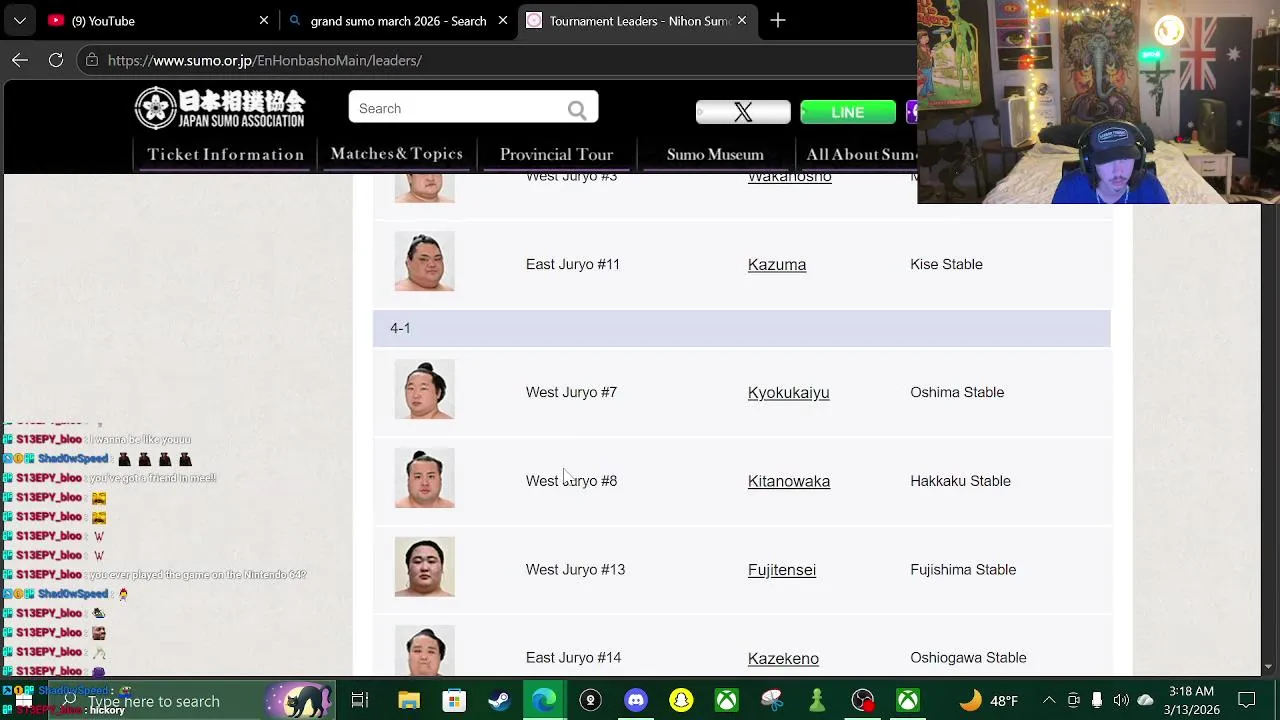
Task: Open the notification center icon
Action: coord(1247,701)
